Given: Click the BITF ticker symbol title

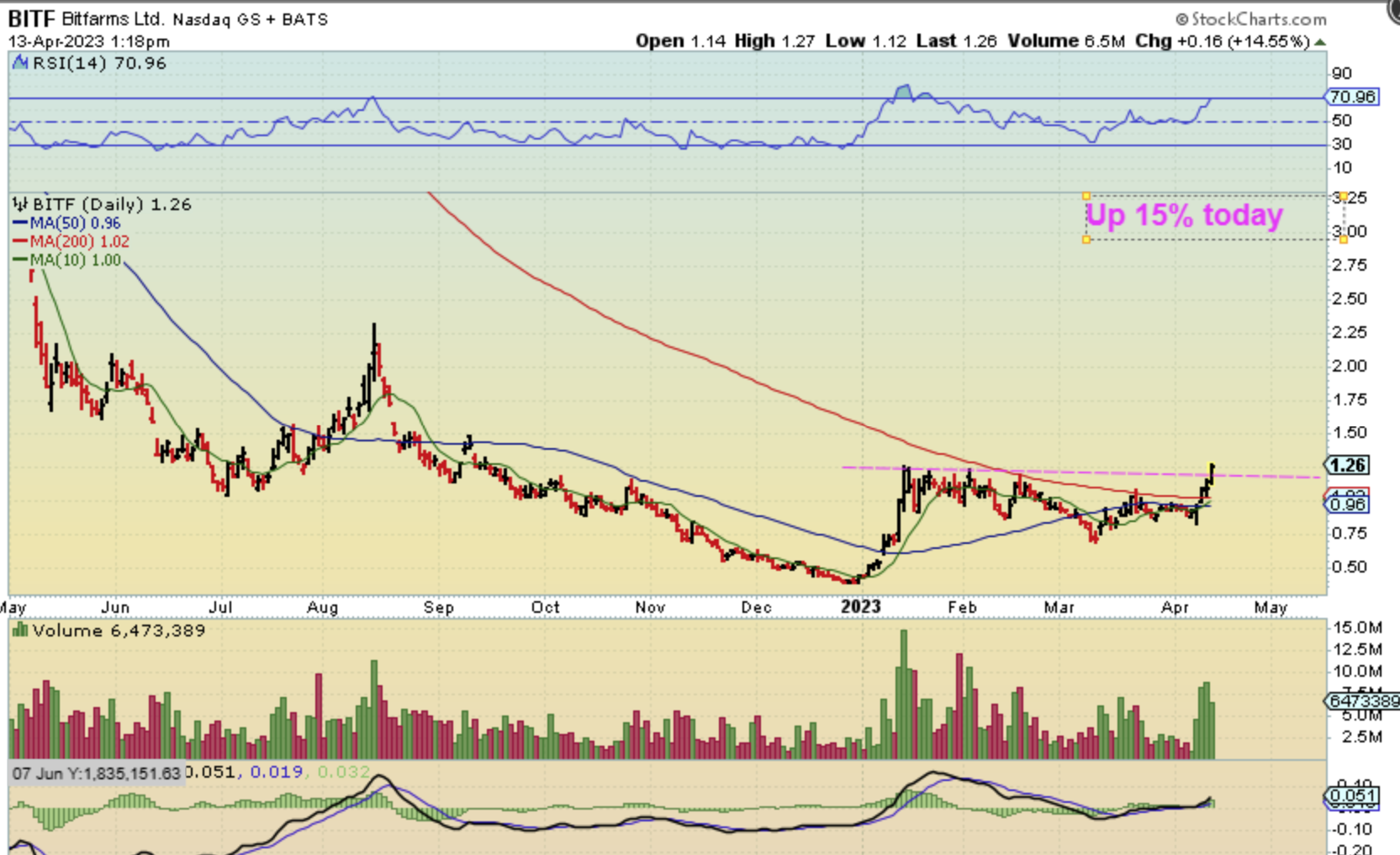Looking at the screenshot, I should [x=31, y=18].
